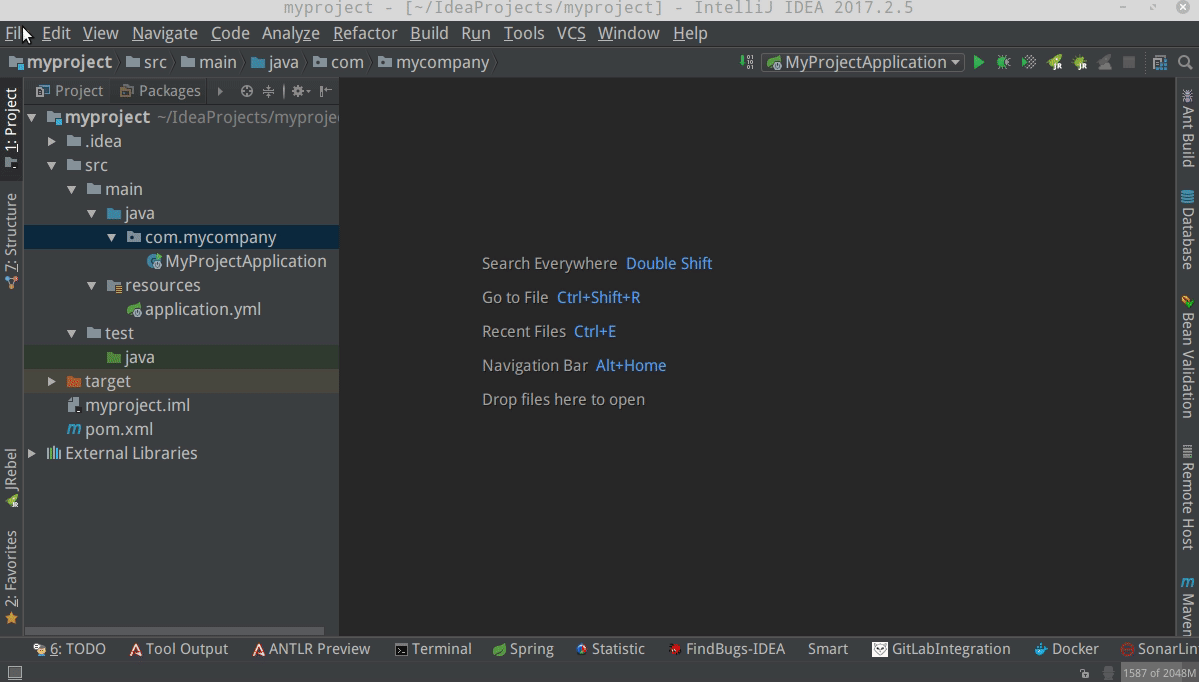This screenshot has width=1199, height=682.
Task: Expand the target folder
Action: point(51,382)
